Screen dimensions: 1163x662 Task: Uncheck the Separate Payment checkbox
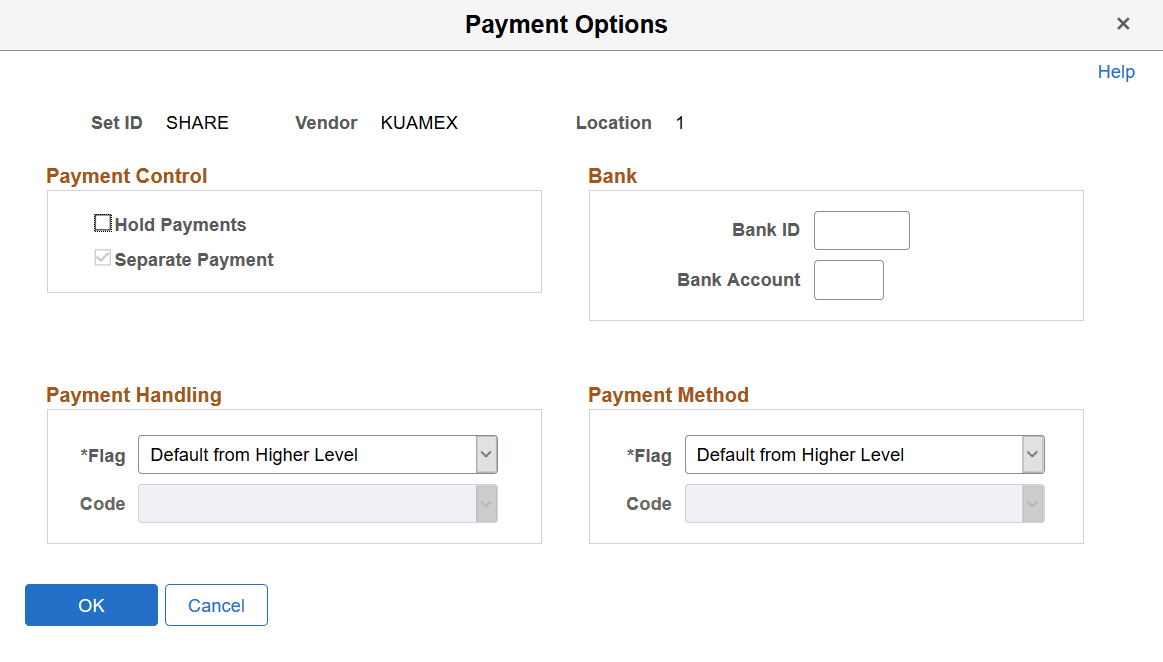pyautogui.click(x=102, y=257)
